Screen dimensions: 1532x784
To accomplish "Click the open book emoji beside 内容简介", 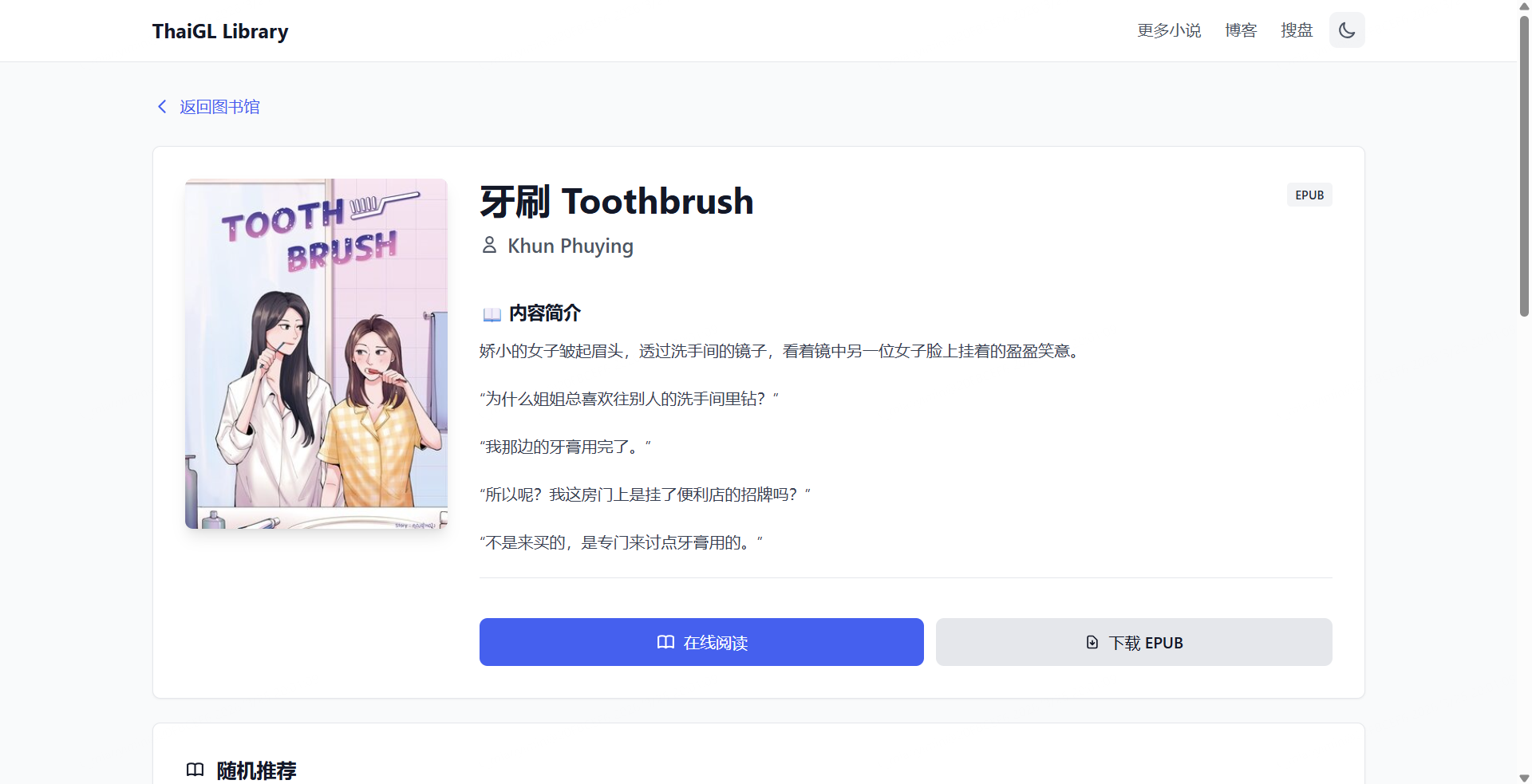I will (x=492, y=314).
